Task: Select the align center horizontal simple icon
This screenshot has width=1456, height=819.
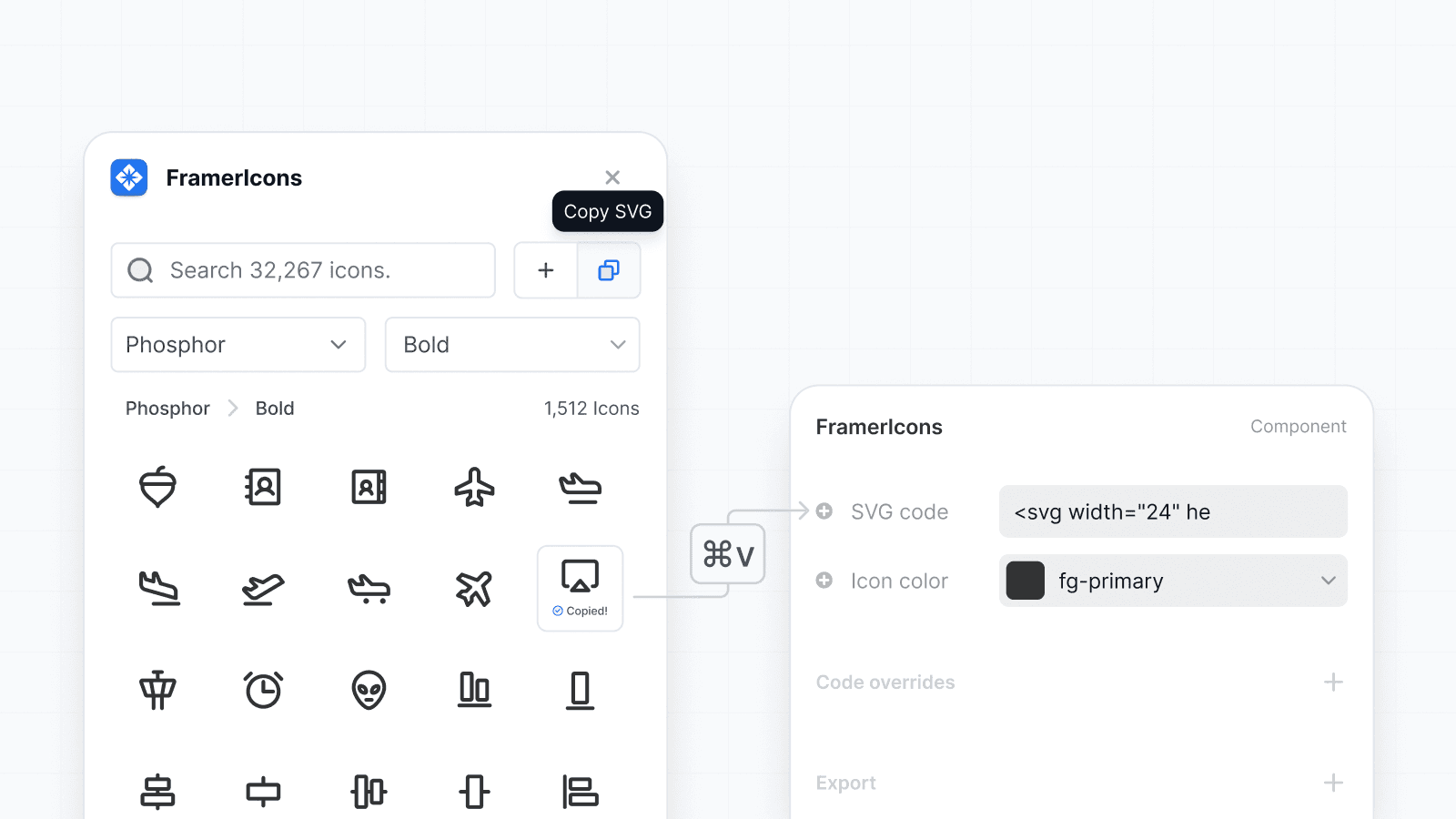Action: [263, 792]
